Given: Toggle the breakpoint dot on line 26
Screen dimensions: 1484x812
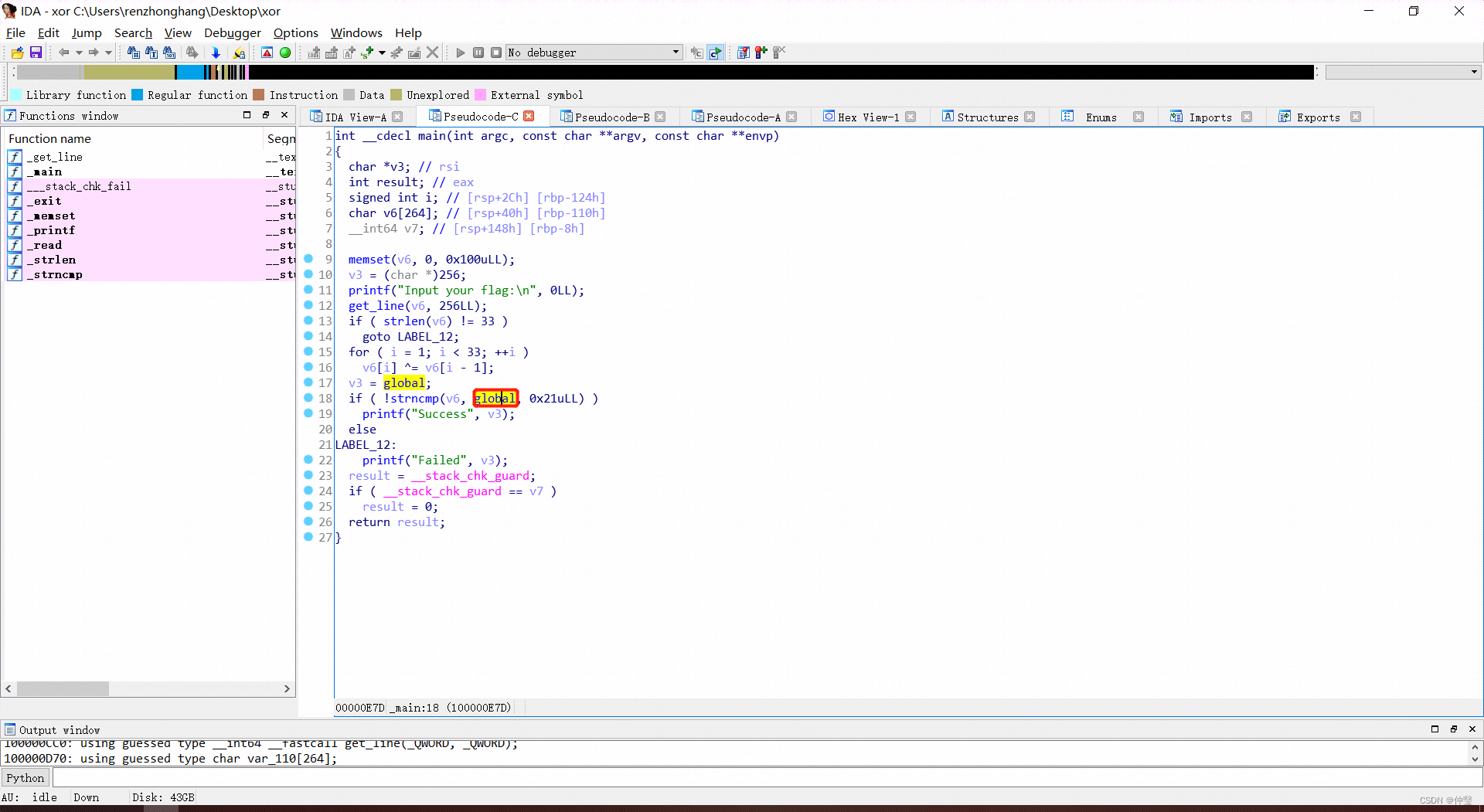Looking at the screenshot, I should coord(308,522).
